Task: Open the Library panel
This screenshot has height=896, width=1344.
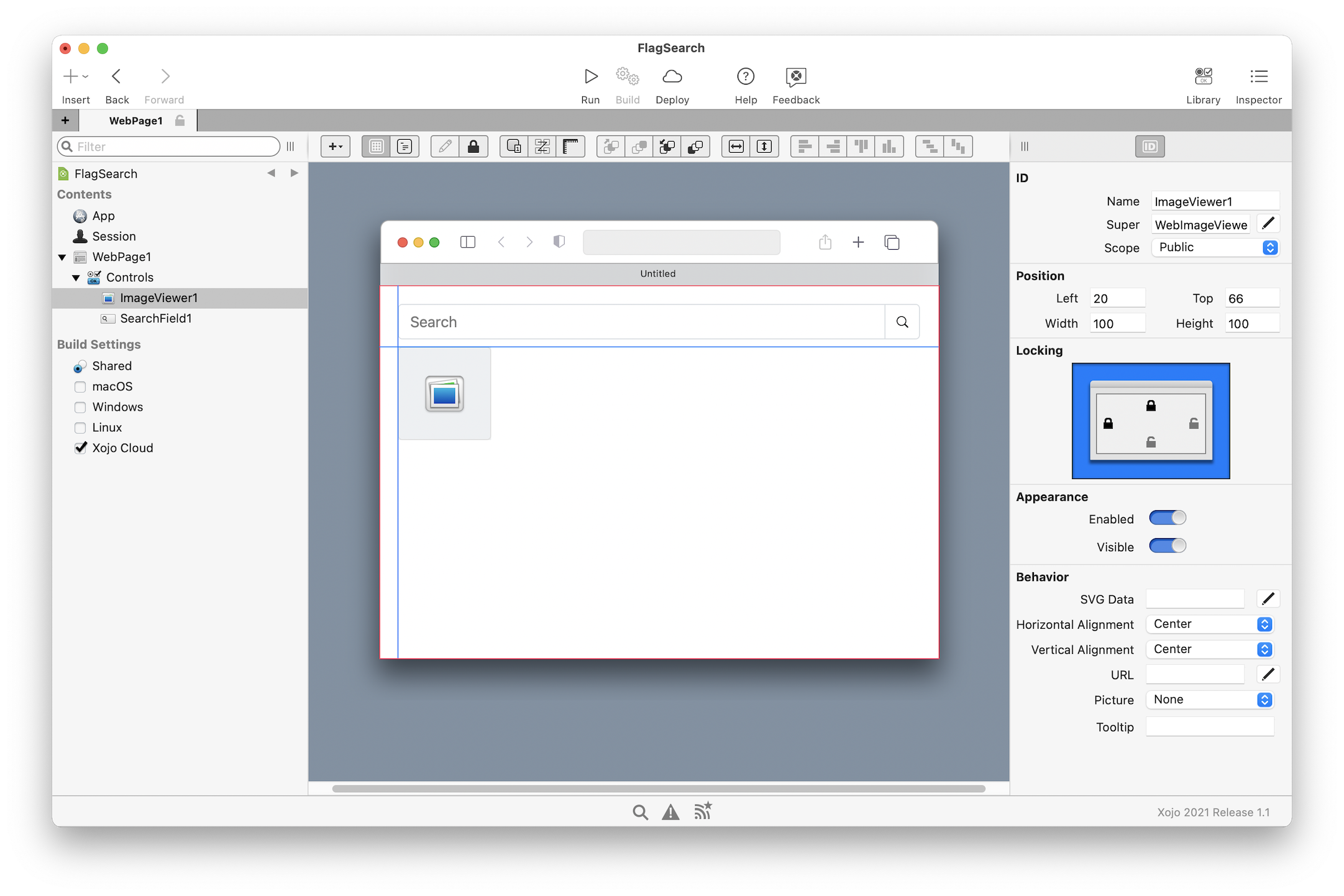Action: pos(1203,77)
